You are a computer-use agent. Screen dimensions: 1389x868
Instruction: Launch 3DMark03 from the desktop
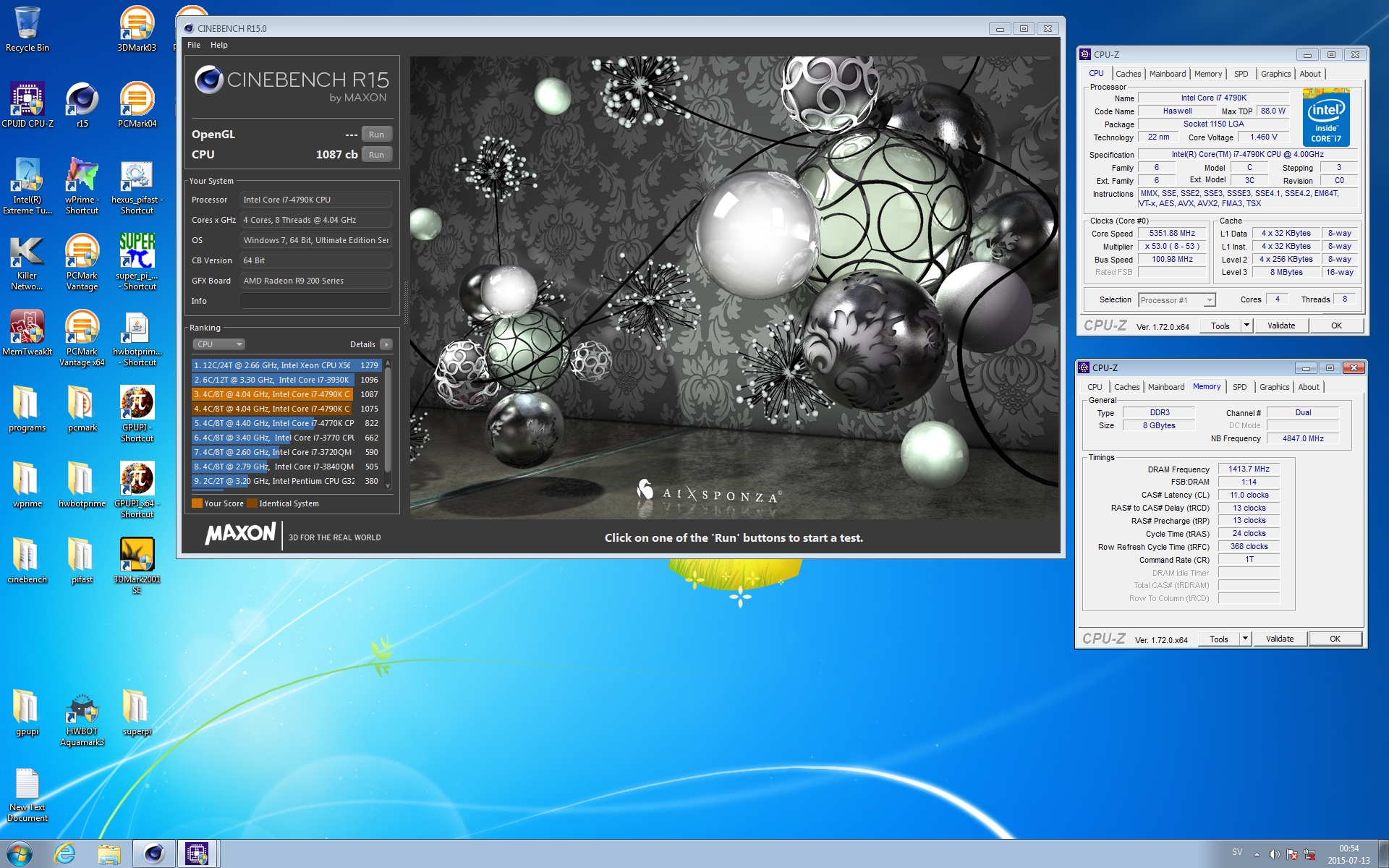point(137,29)
